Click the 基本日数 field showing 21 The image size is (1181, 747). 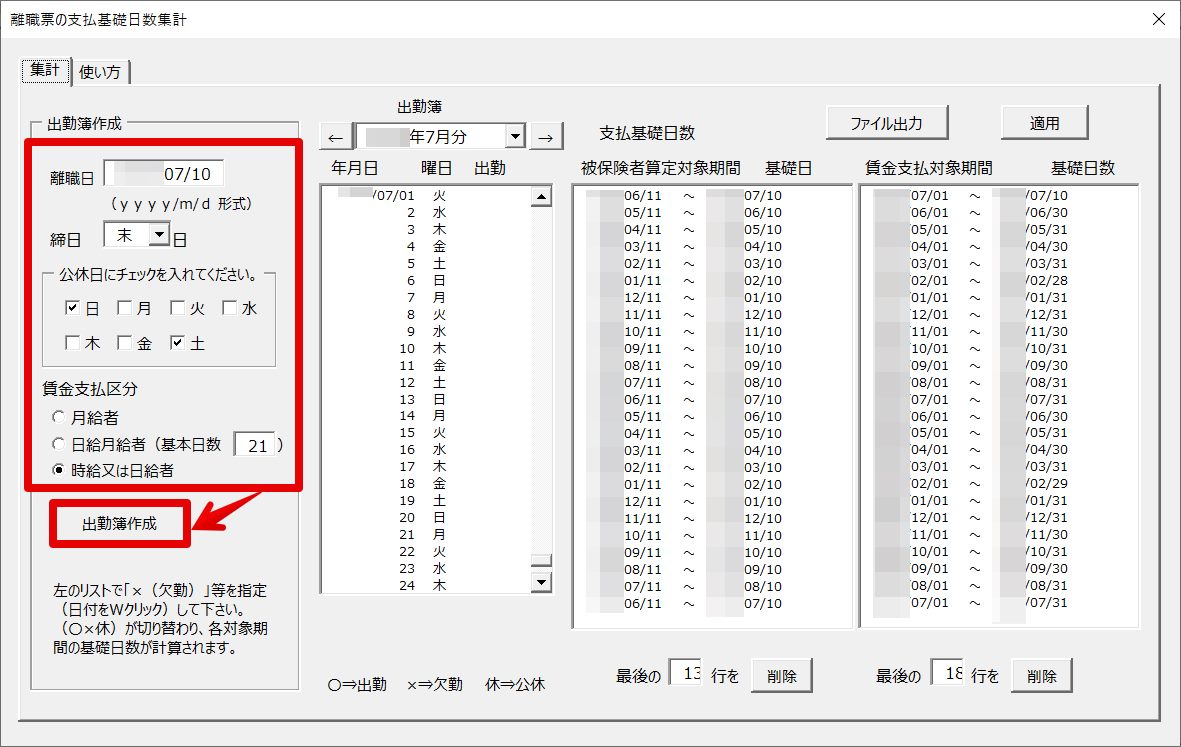coord(256,445)
